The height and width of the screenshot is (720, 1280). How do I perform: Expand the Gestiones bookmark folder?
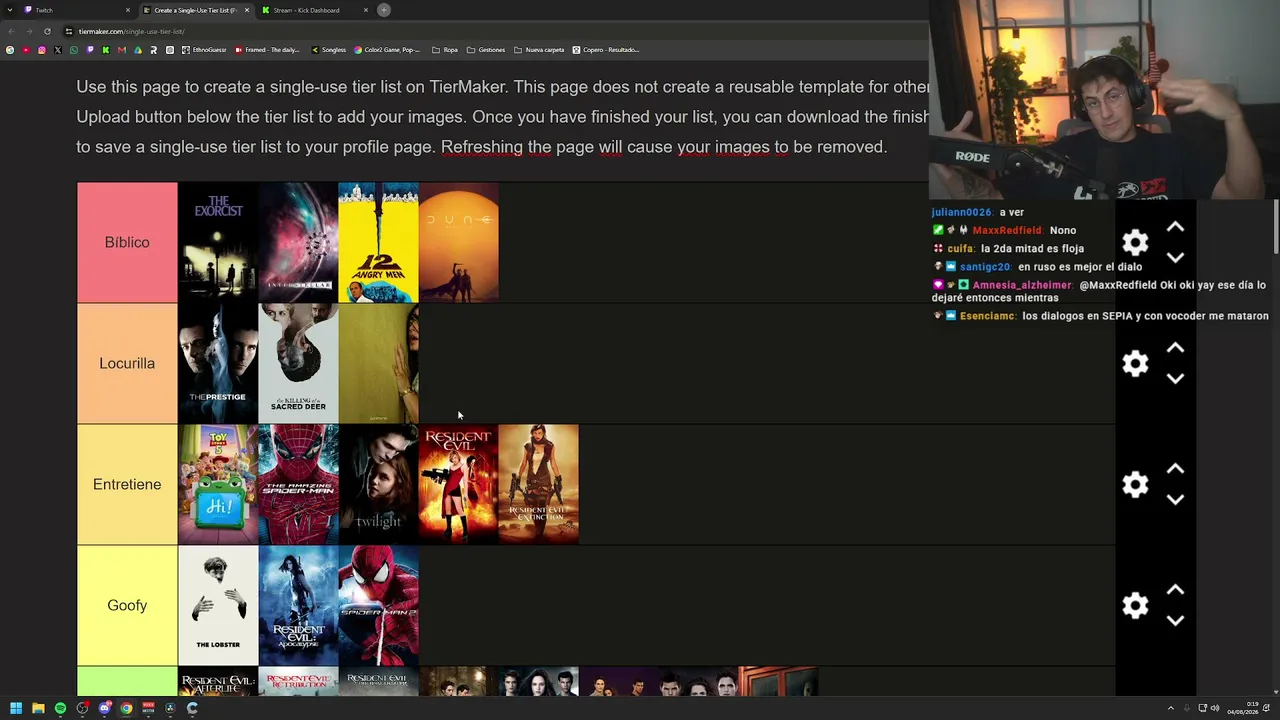click(486, 50)
